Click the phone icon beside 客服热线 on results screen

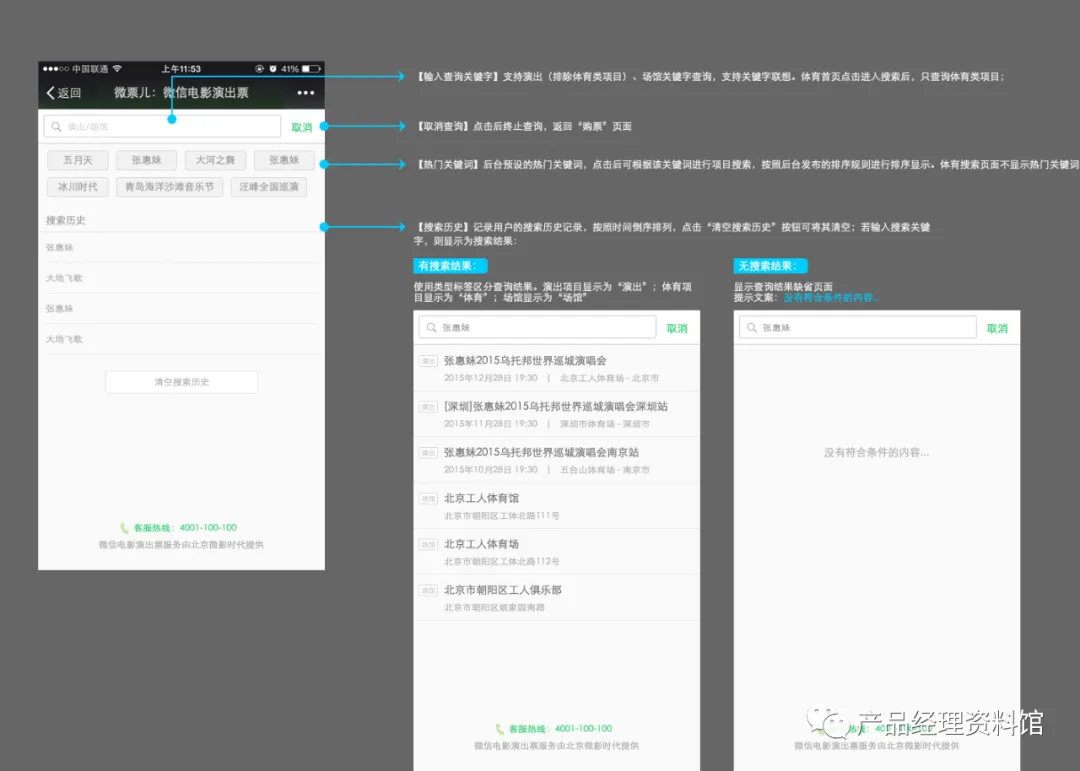pos(499,729)
